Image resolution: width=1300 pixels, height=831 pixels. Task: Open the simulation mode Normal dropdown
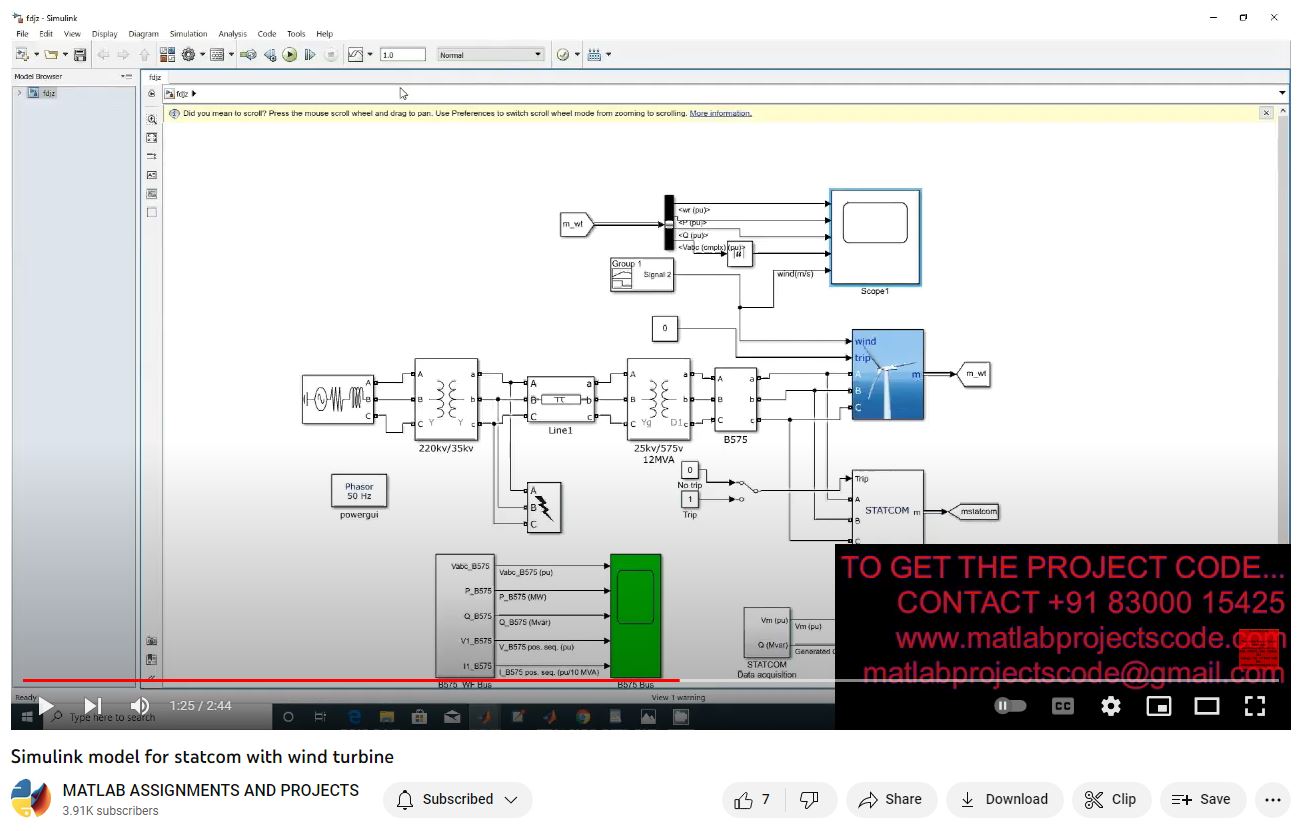click(491, 55)
